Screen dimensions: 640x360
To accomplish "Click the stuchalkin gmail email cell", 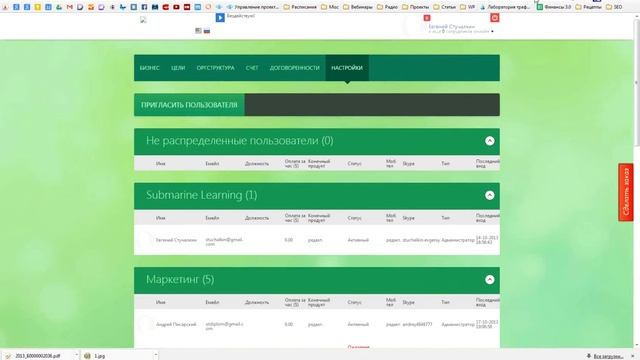I will [224, 241].
